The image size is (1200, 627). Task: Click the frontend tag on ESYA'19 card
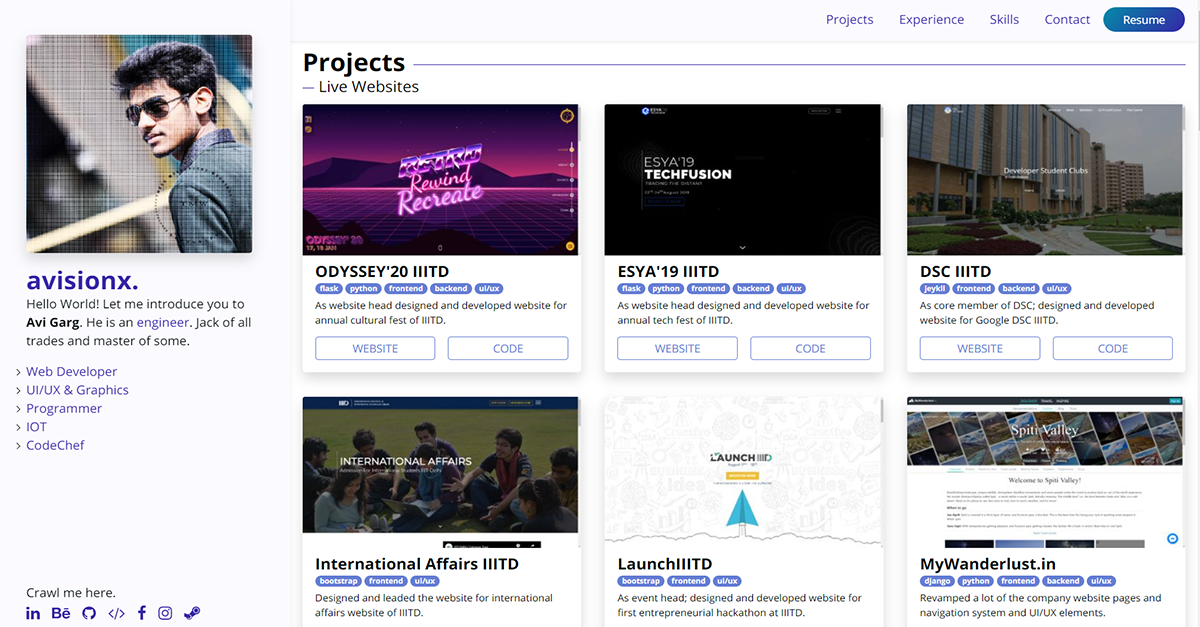tap(707, 288)
